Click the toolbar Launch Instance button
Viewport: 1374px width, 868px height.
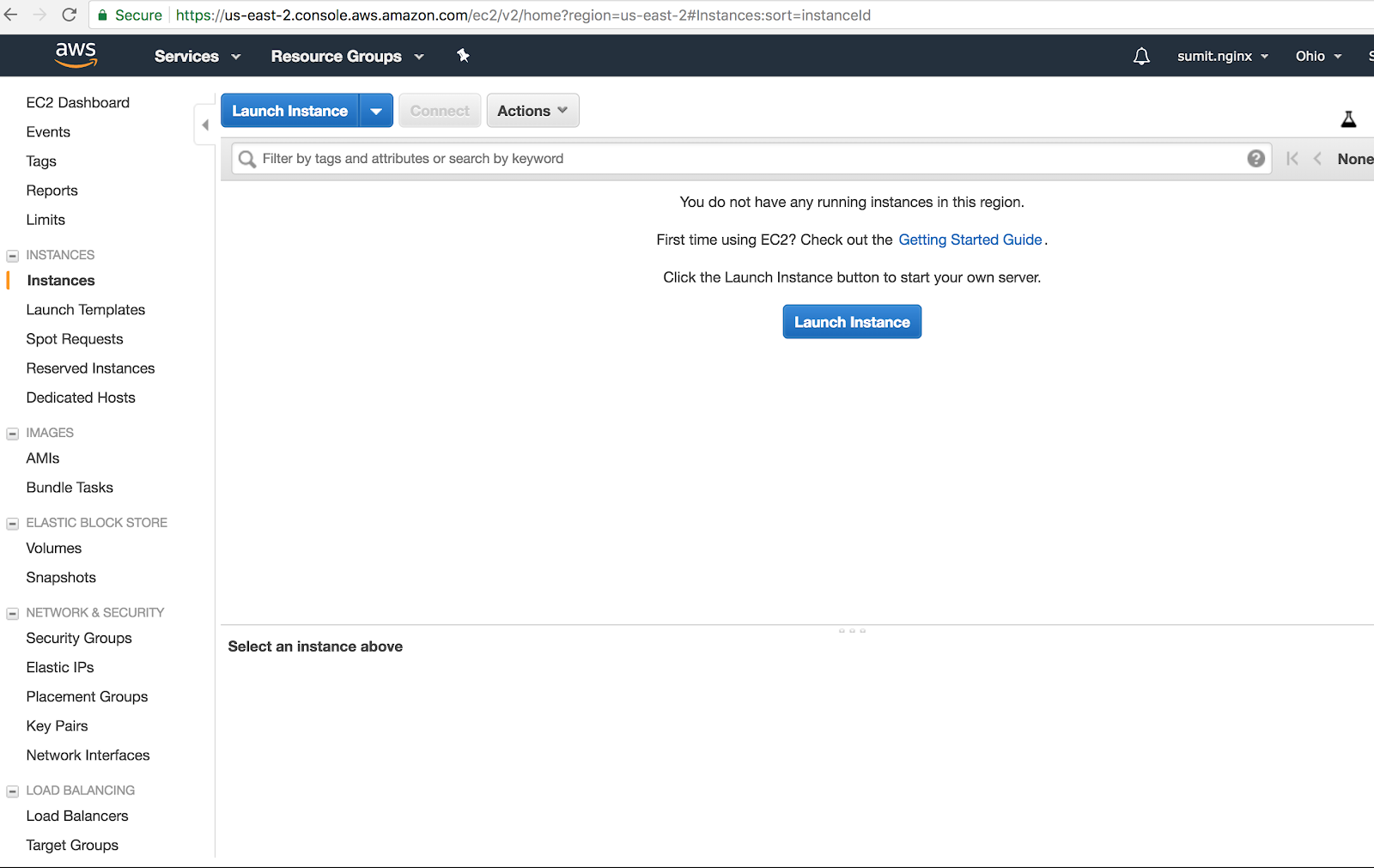(x=289, y=111)
